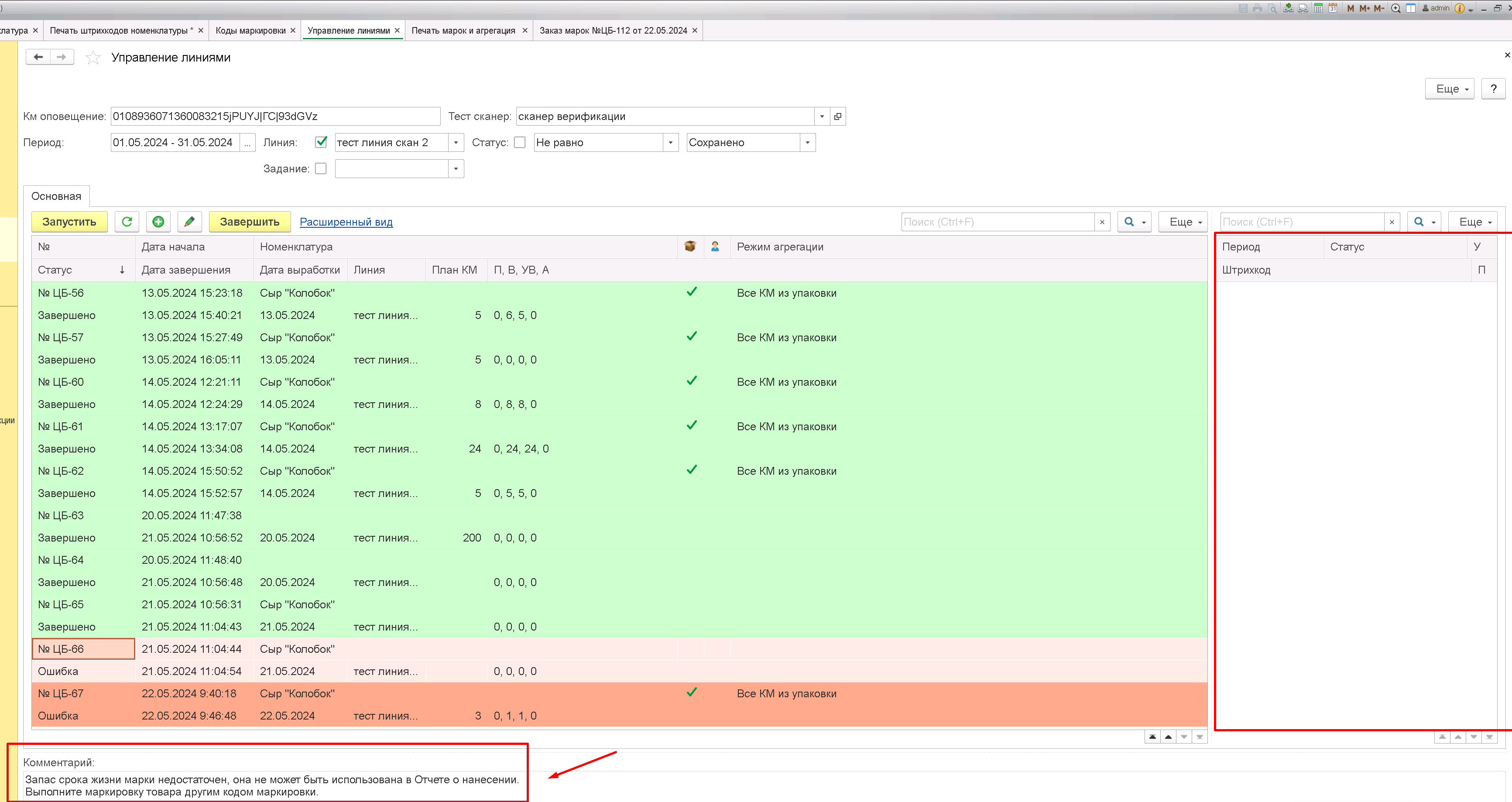Enable the Статус filter checkbox
This screenshot has height=802, width=1512.
point(519,142)
